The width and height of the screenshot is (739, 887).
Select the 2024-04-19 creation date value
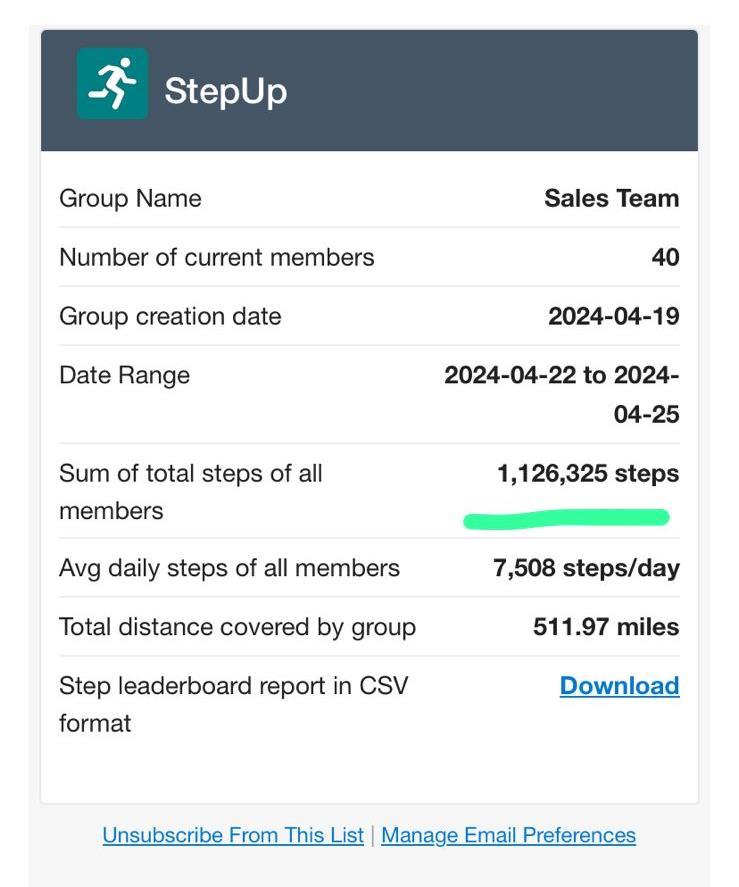613,316
